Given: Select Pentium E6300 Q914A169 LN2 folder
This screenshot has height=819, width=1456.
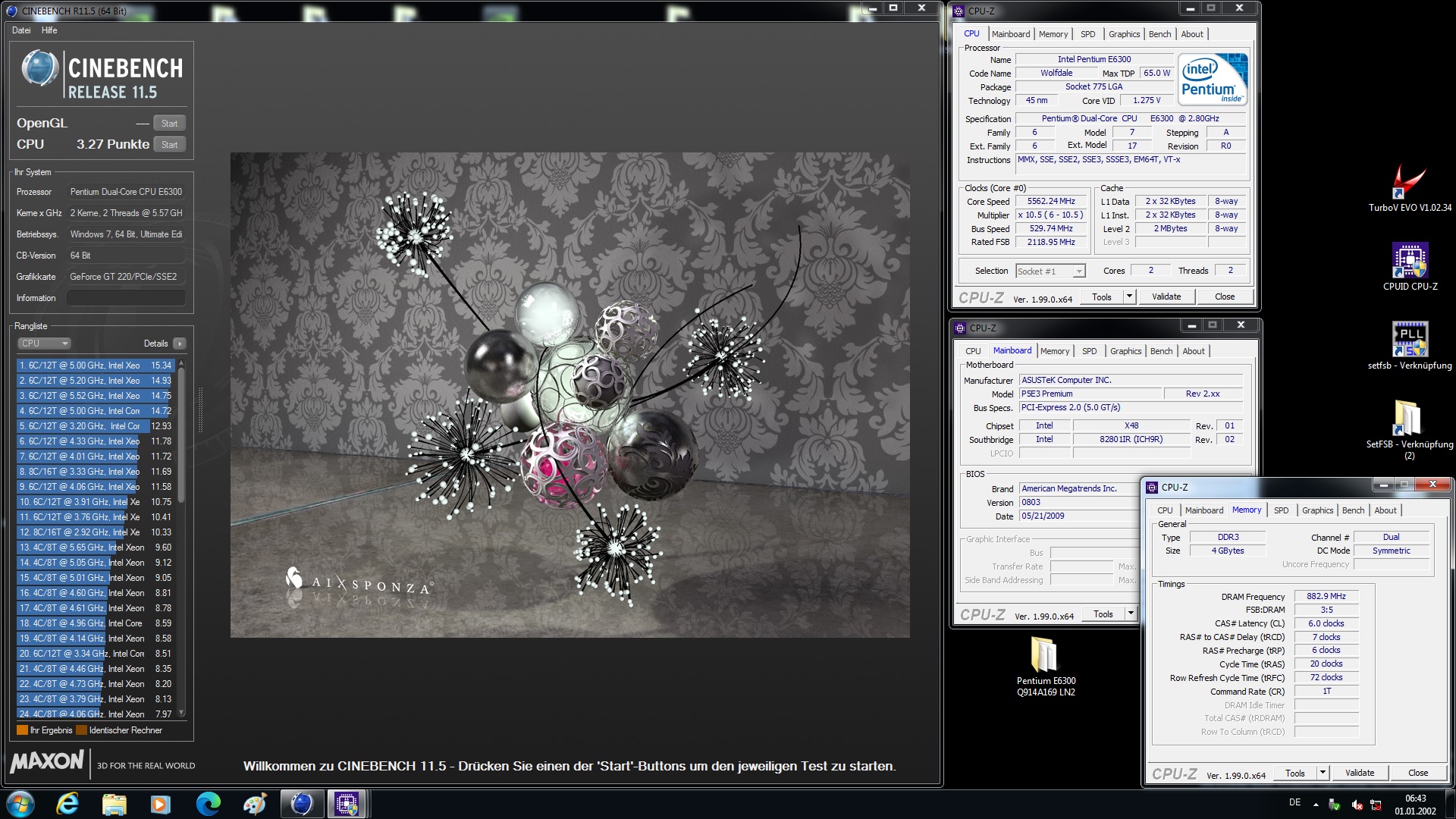Looking at the screenshot, I should tap(1046, 666).
